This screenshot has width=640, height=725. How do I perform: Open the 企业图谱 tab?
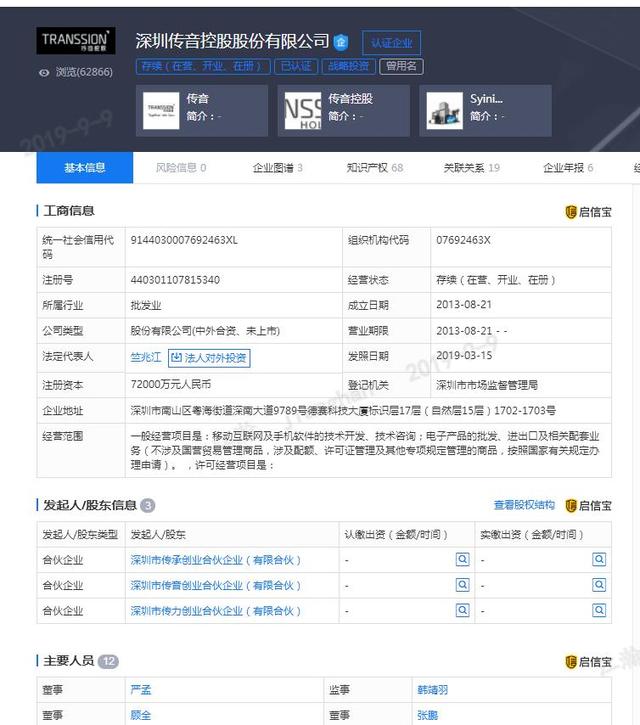(x=277, y=168)
